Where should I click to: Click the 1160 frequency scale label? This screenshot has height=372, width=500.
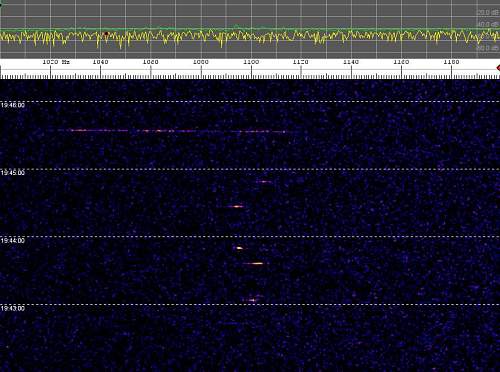click(401, 62)
